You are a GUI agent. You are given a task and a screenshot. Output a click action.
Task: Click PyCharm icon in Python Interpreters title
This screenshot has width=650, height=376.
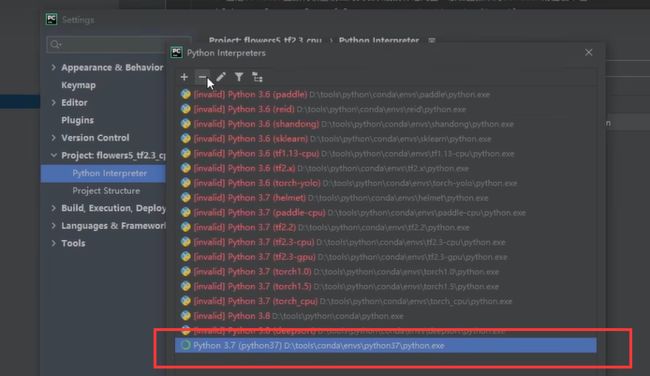pos(177,53)
